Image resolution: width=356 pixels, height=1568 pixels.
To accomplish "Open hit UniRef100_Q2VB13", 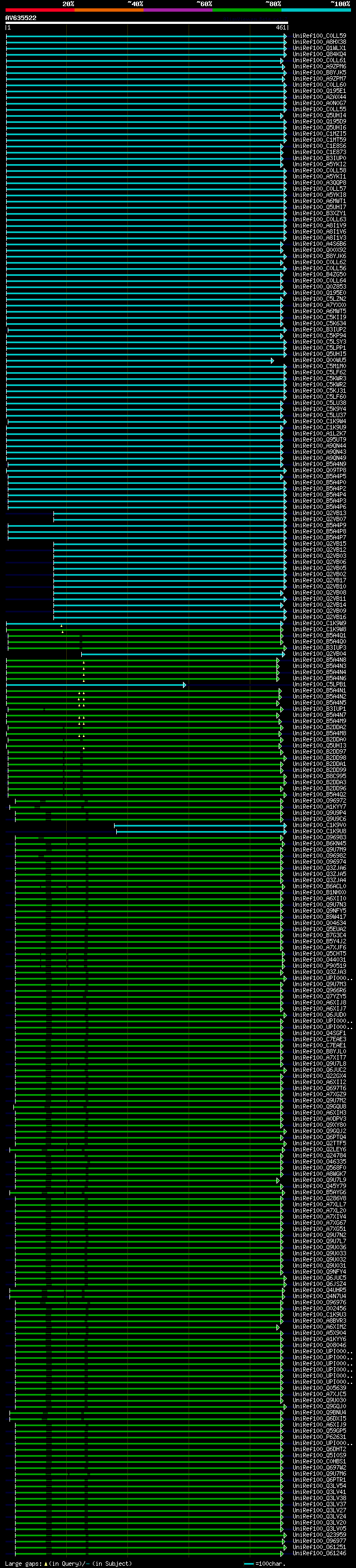I will pyautogui.click(x=319, y=513).
